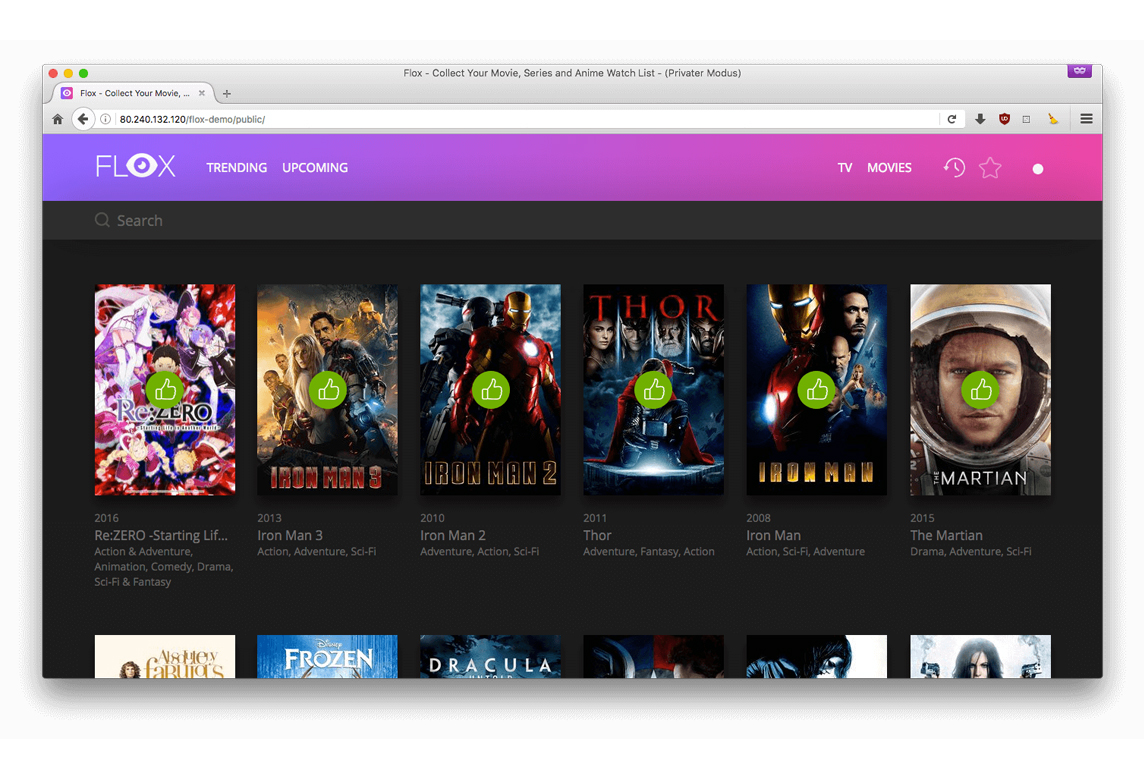The height and width of the screenshot is (758, 1144).
Task: Toggle the white circle color-scheme button
Action: (x=1037, y=169)
